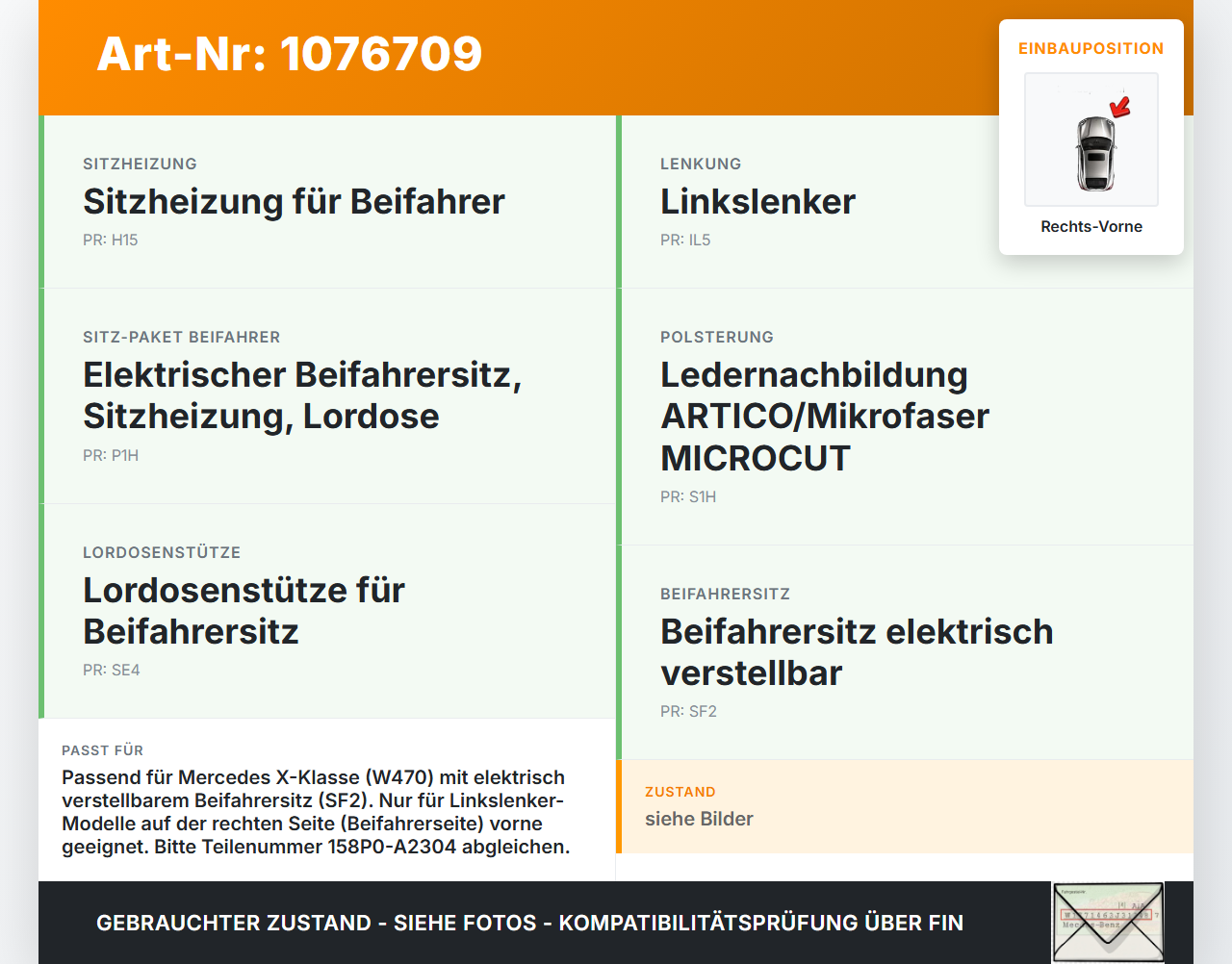Click the EINBAUPOSITION label
Viewport: 1232px width, 964px height.
coord(1091,48)
